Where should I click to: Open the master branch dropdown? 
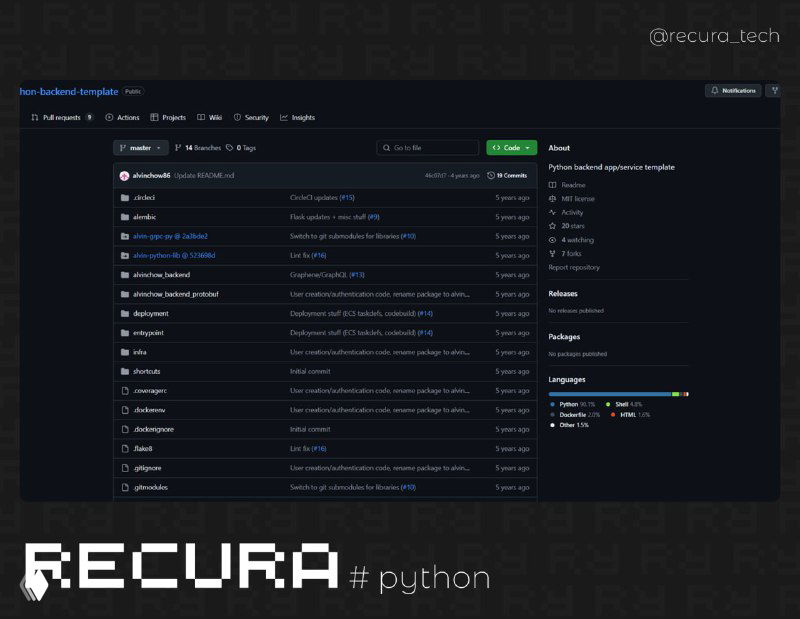click(x=140, y=147)
